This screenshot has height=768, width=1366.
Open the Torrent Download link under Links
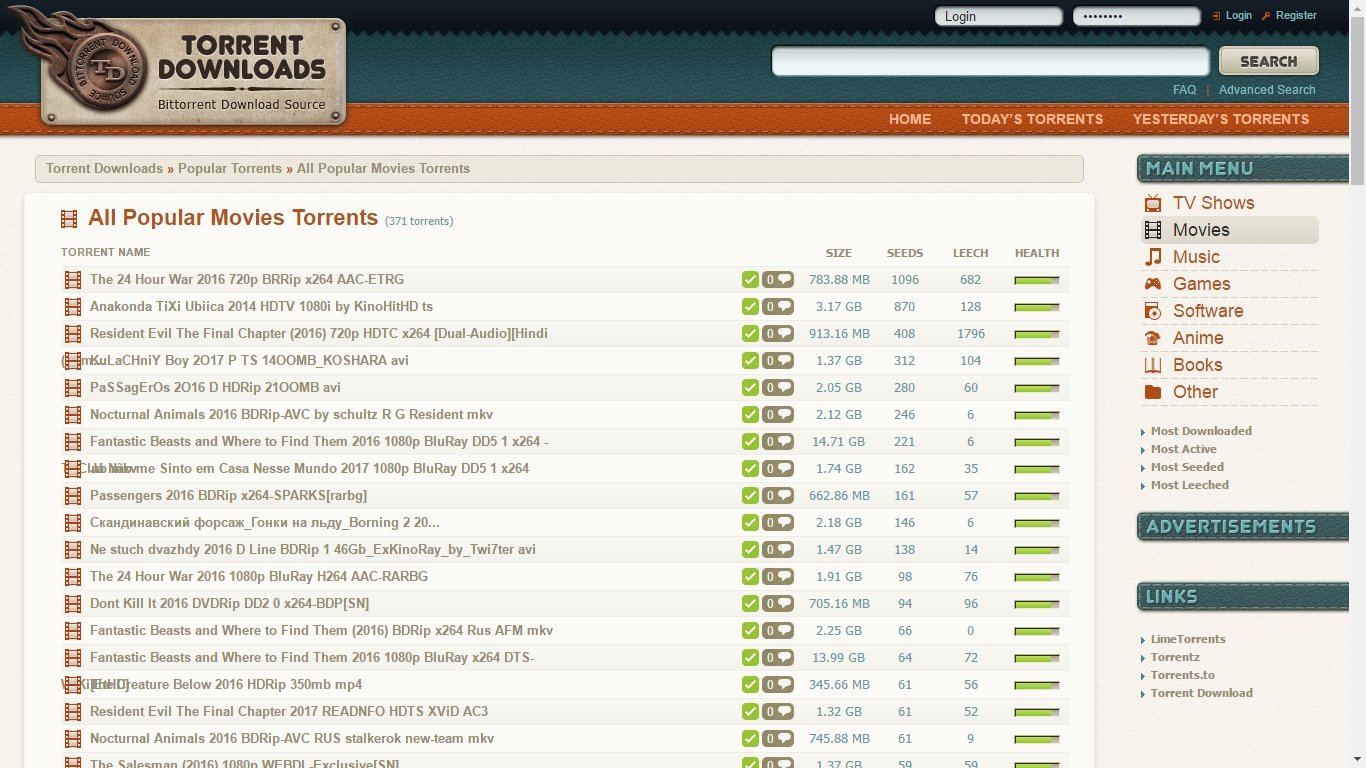pos(1201,693)
